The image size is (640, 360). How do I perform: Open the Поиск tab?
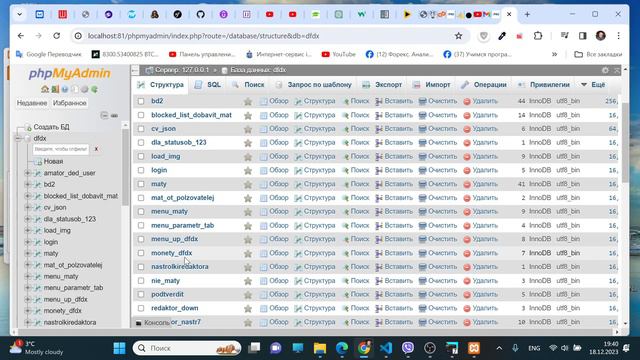(248, 84)
